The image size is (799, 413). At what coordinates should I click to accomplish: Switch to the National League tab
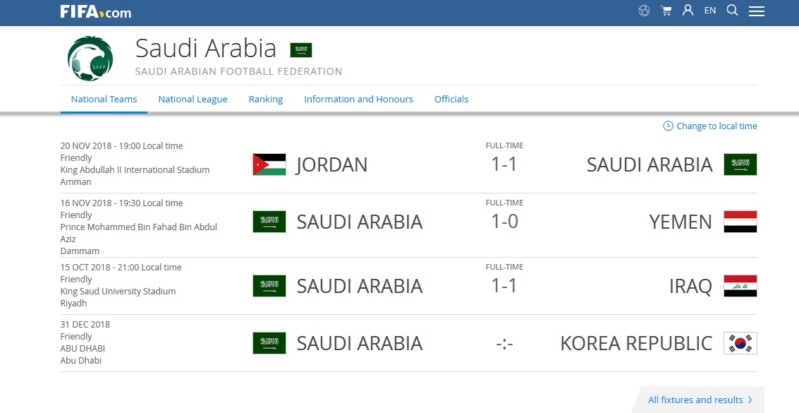click(193, 99)
